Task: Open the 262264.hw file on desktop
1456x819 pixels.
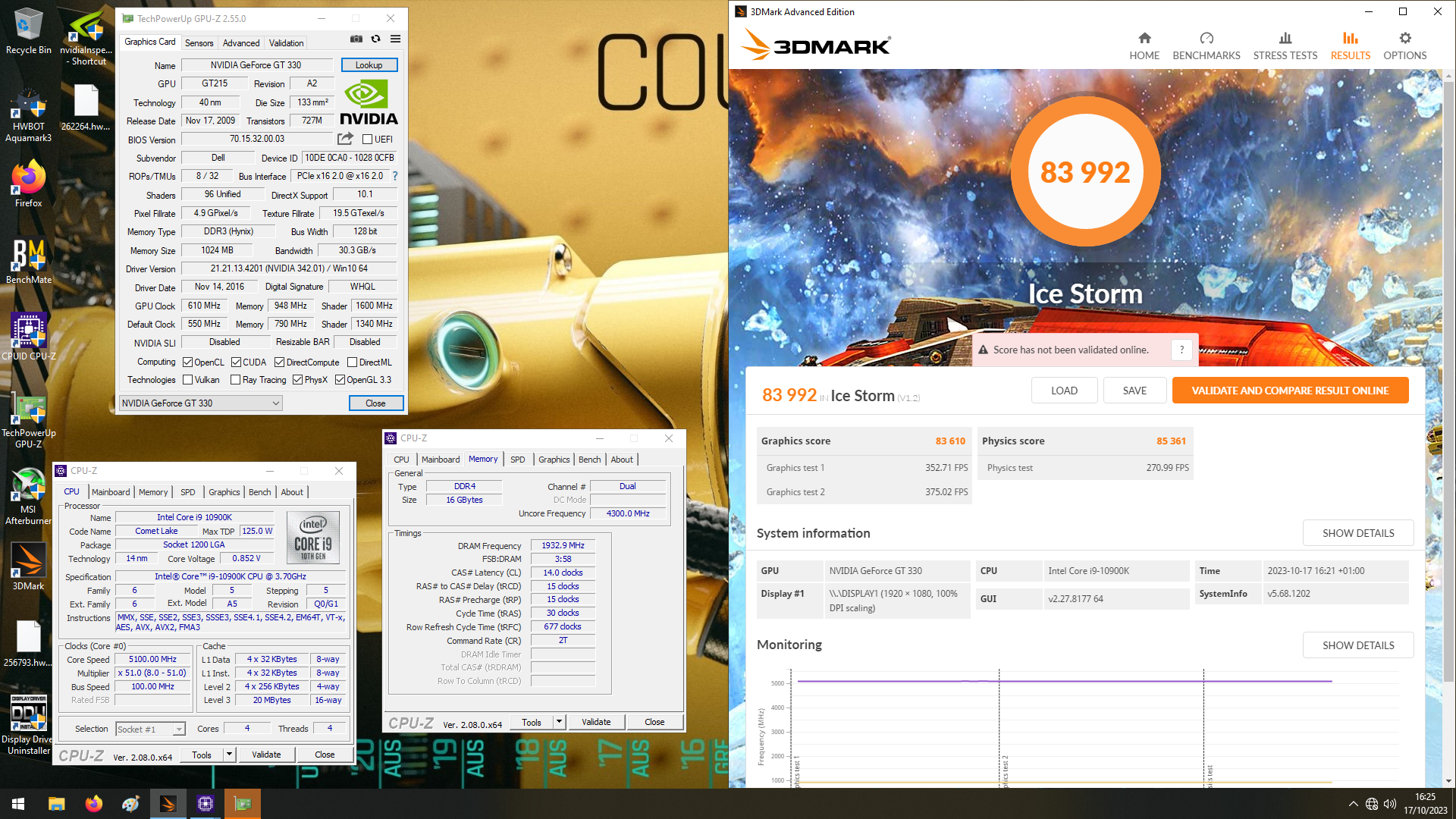Action: [x=86, y=108]
